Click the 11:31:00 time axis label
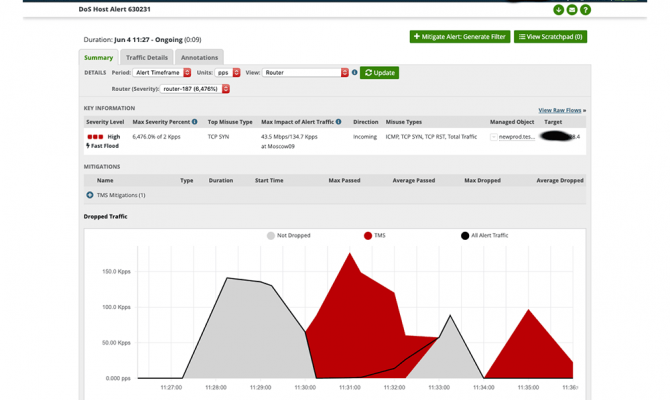Image resolution: width=670 pixels, height=400 pixels. tap(350, 388)
